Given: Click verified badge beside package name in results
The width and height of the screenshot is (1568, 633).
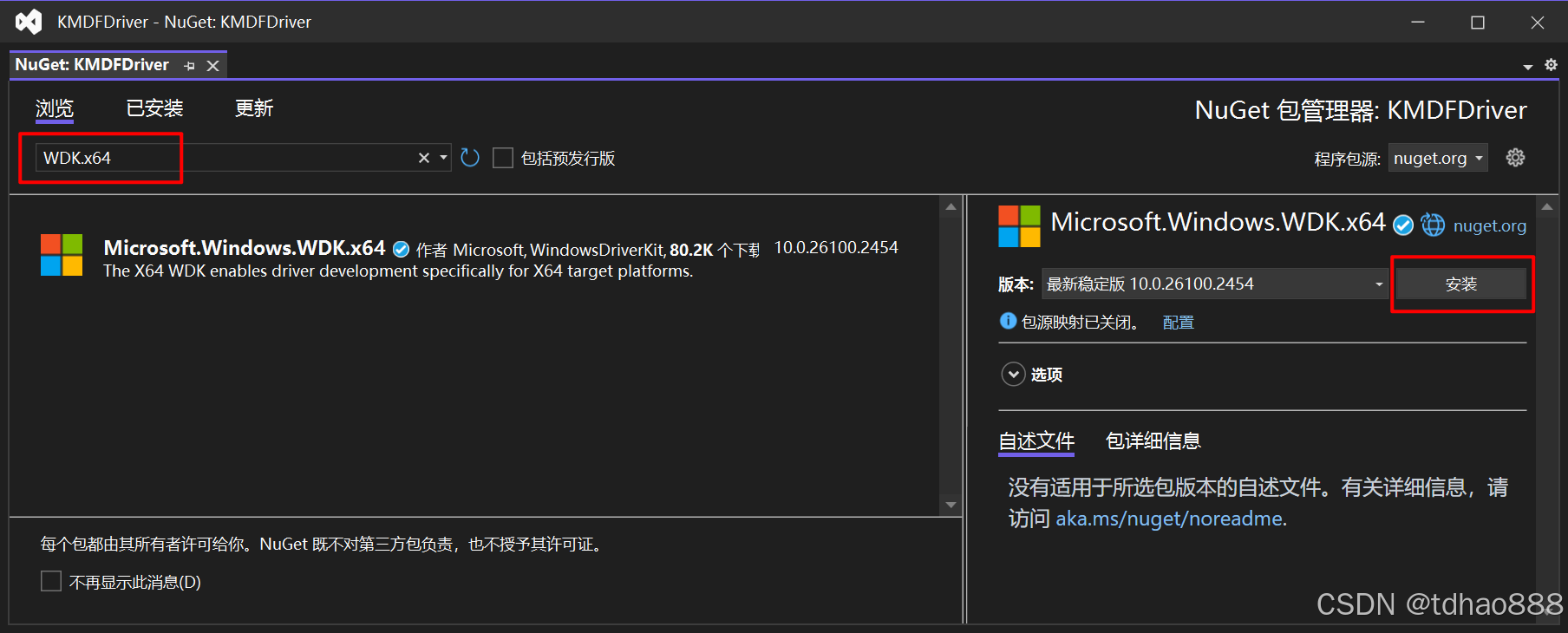Looking at the screenshot, I should point(401,250).
